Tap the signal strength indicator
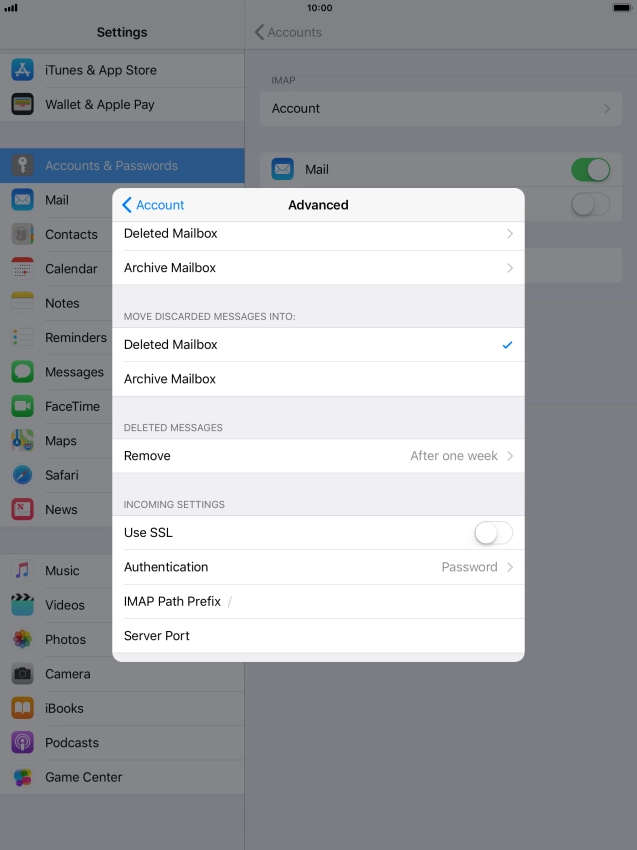This screenshot has height=850, width=637. click(11, 8)
